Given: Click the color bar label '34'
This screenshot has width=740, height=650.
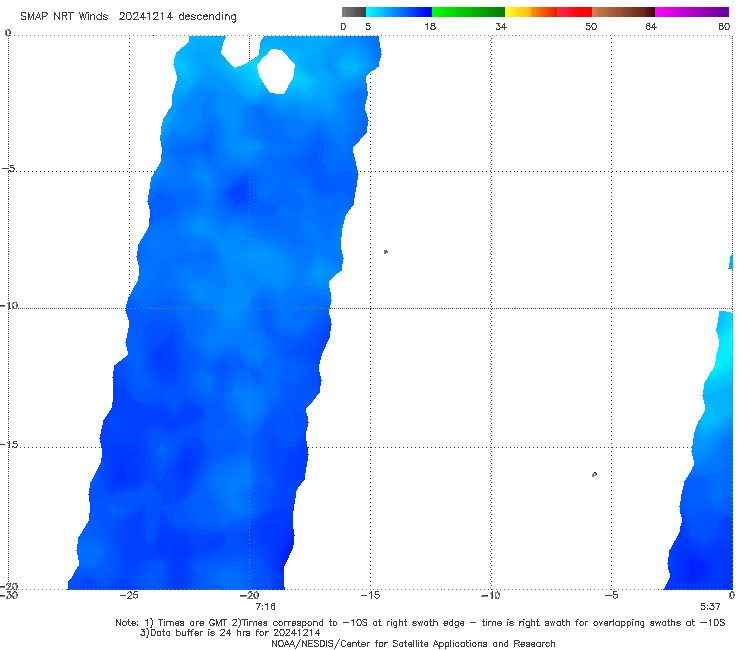Looking at the screenshot, I should [501, 26].
